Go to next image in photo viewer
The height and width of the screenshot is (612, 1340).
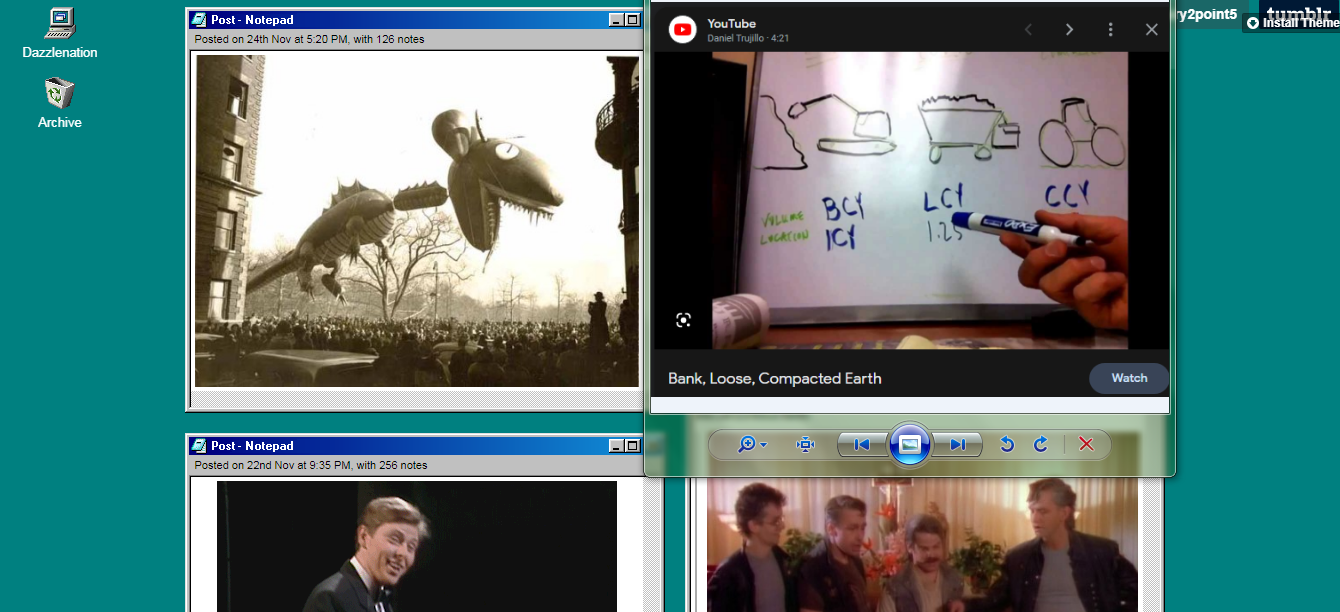(957, 444)
